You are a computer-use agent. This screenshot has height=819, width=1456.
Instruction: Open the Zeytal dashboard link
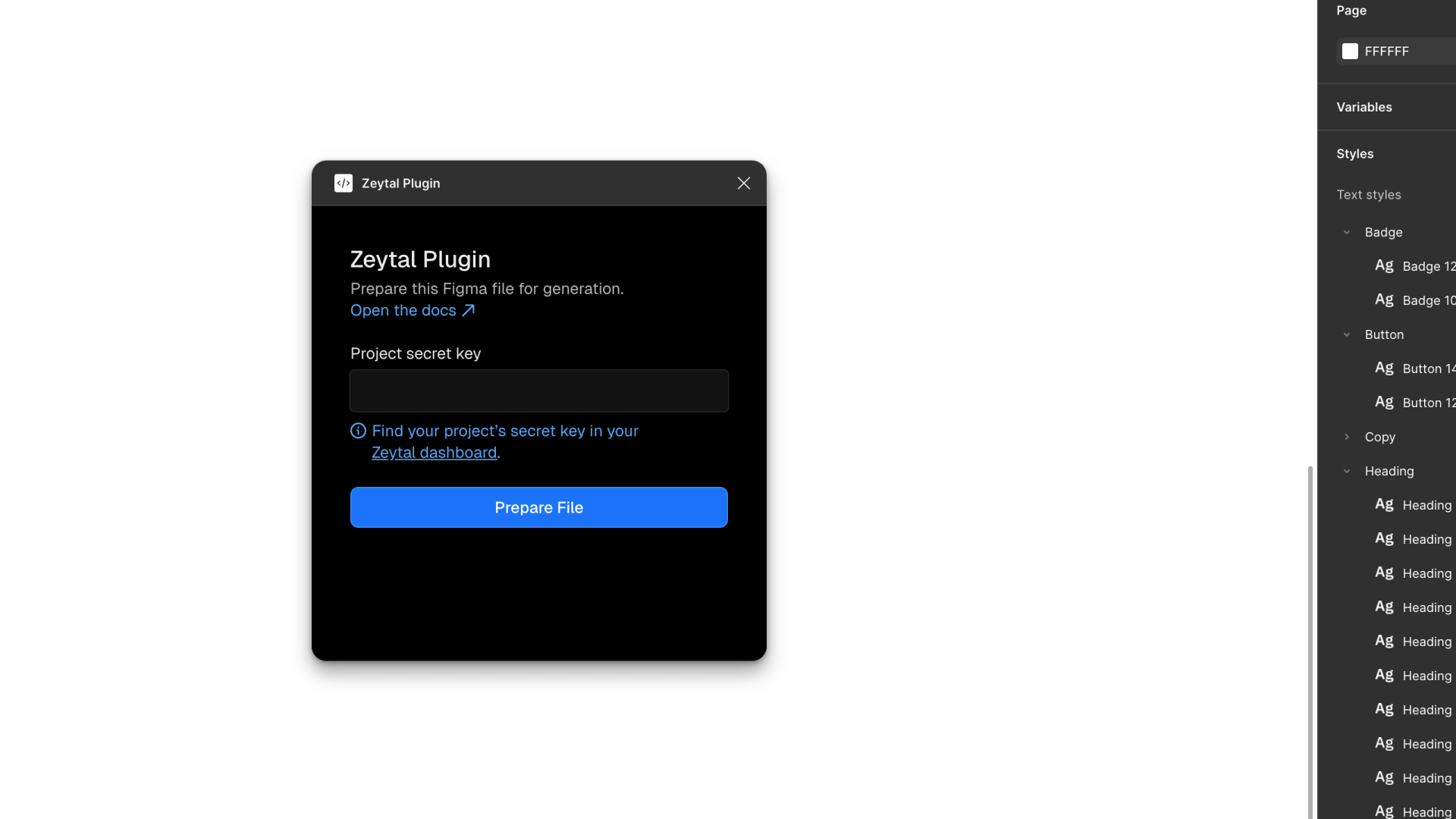[435, 453]
